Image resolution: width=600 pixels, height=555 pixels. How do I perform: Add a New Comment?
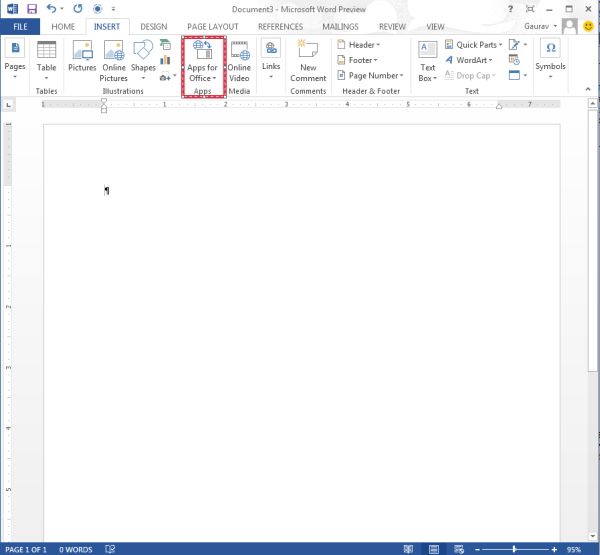coord(308,61)
